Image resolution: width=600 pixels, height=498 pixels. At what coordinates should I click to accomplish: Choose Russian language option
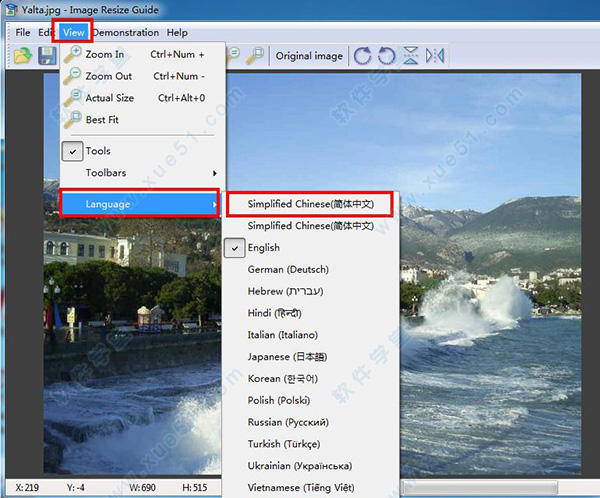(311, 422)
